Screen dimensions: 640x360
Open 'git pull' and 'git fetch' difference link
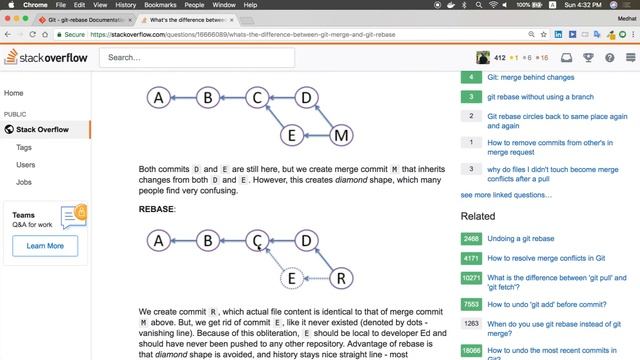coord(557,282)
